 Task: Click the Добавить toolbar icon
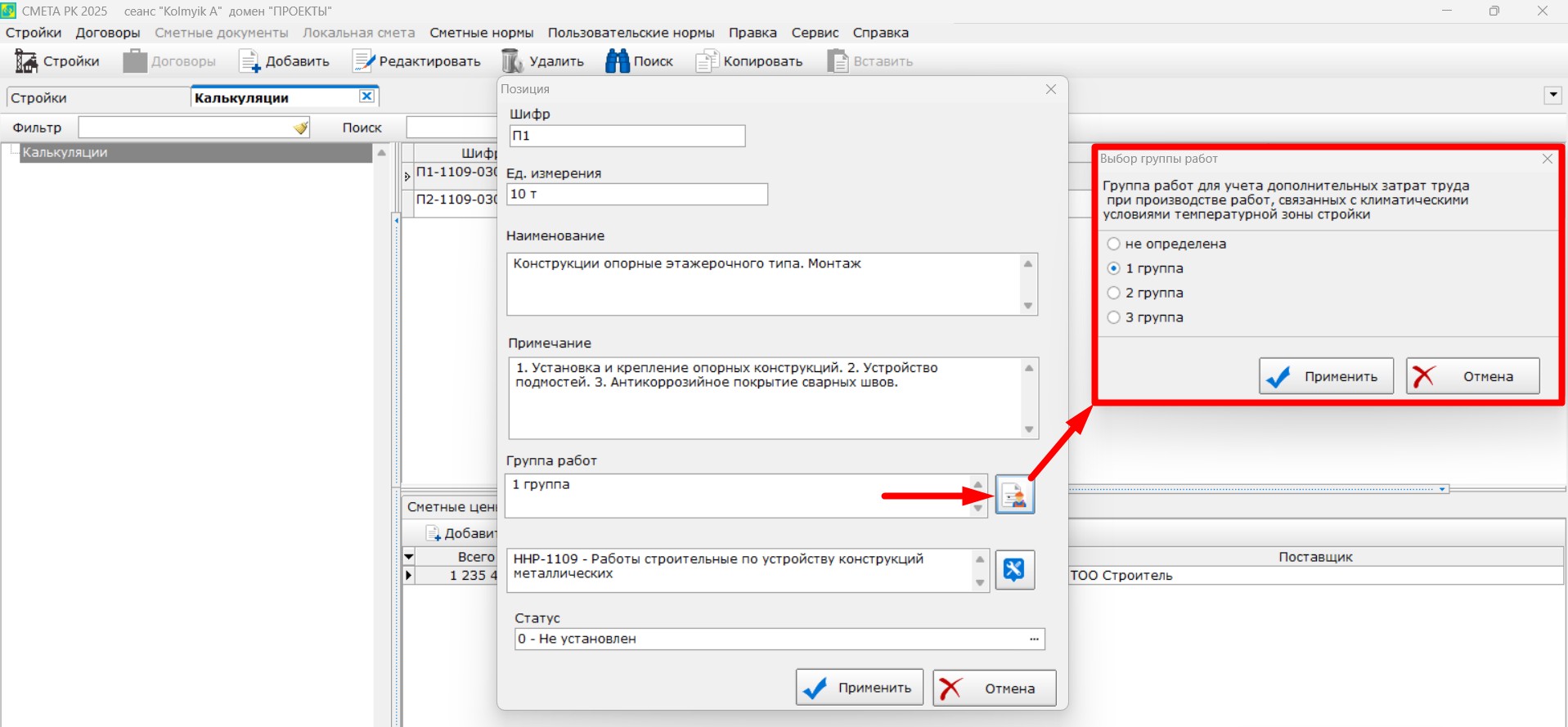(249, 61)
